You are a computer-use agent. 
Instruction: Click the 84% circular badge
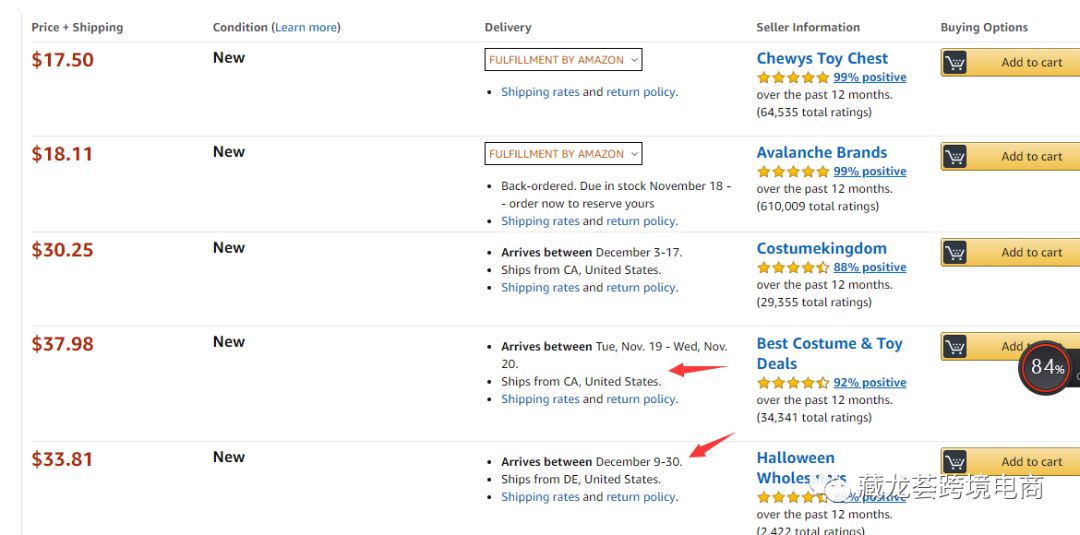coord(1045,368)
